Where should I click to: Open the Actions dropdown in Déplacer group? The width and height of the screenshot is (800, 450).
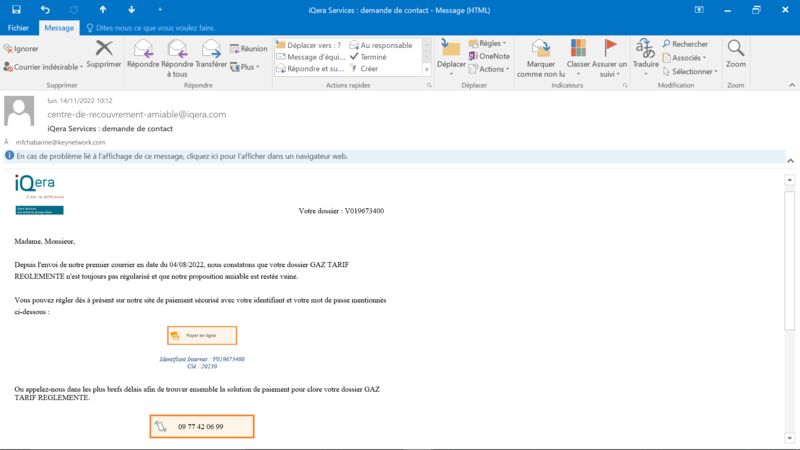click(489, 69)
